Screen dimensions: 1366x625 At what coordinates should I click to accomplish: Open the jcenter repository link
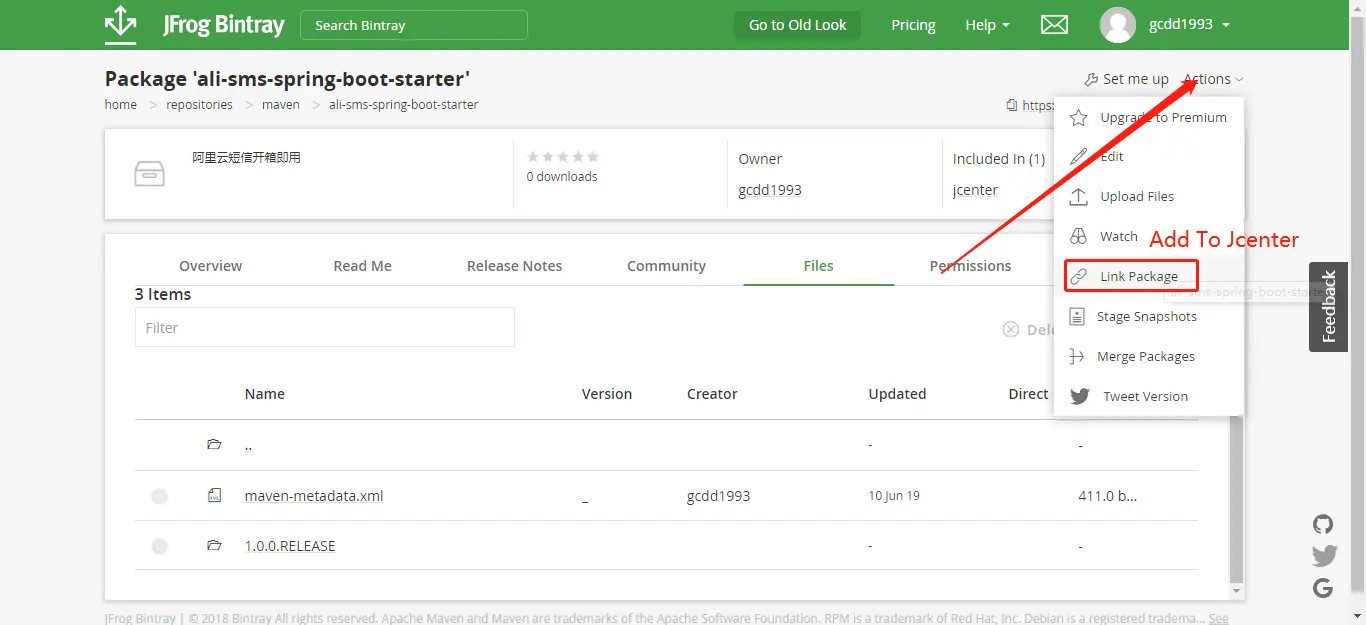point(975,190)
